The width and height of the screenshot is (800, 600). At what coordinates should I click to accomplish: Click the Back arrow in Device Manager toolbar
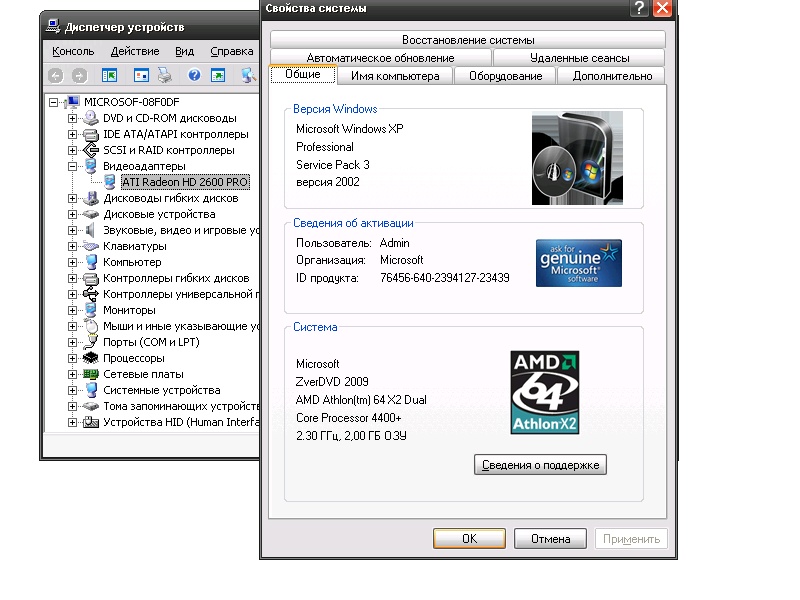[56, 76]
